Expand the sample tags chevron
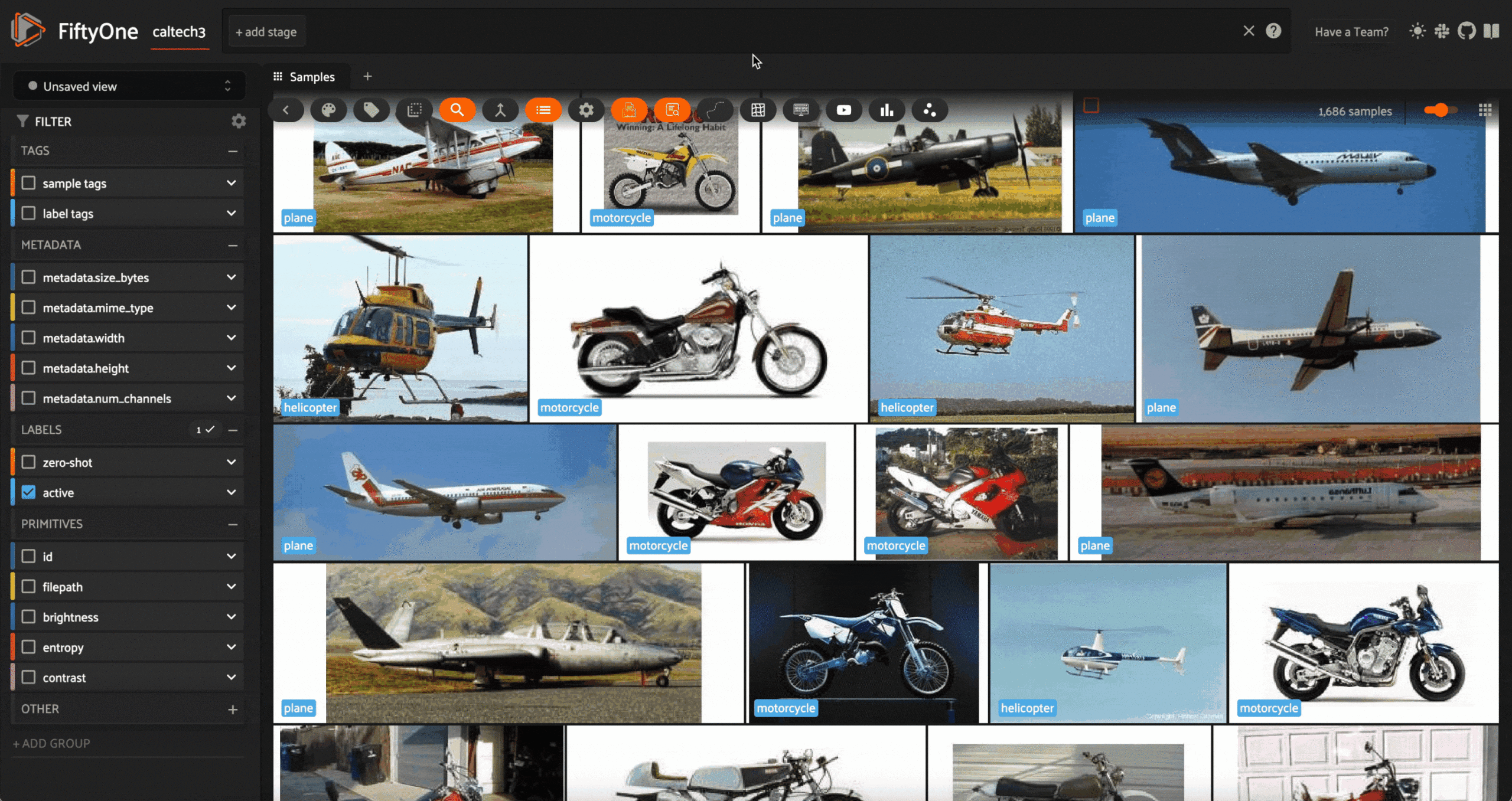 [x=231, y=183]
